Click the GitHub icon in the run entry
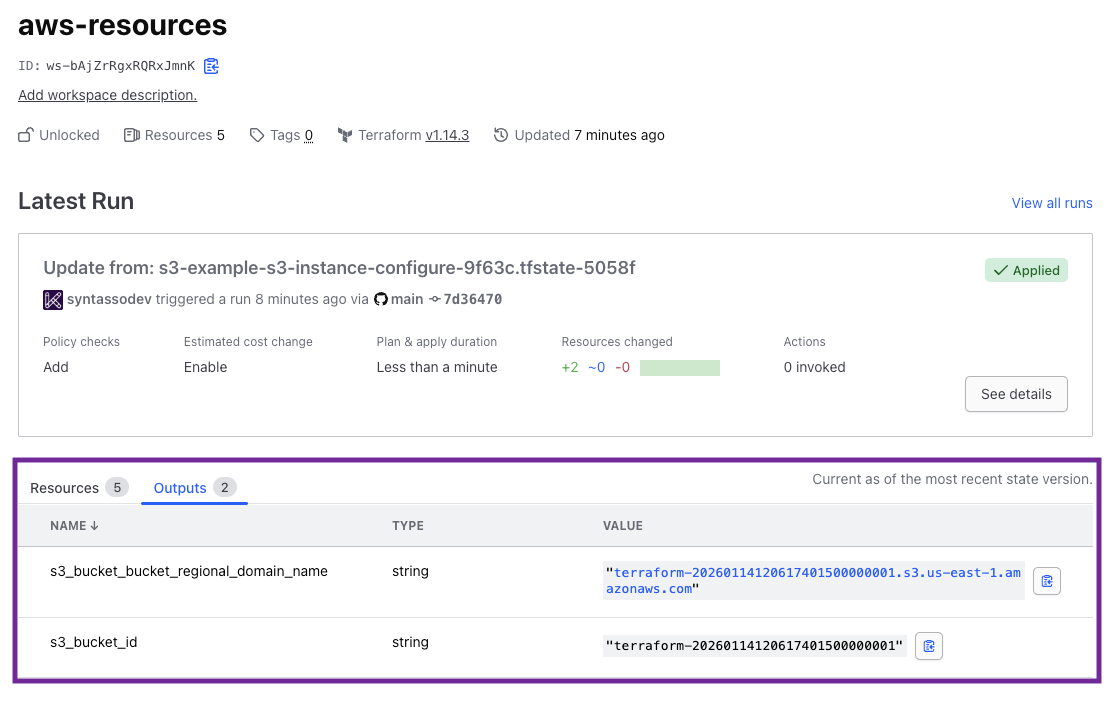This screenshot has height=708, width=1112. tap(380, 299)
